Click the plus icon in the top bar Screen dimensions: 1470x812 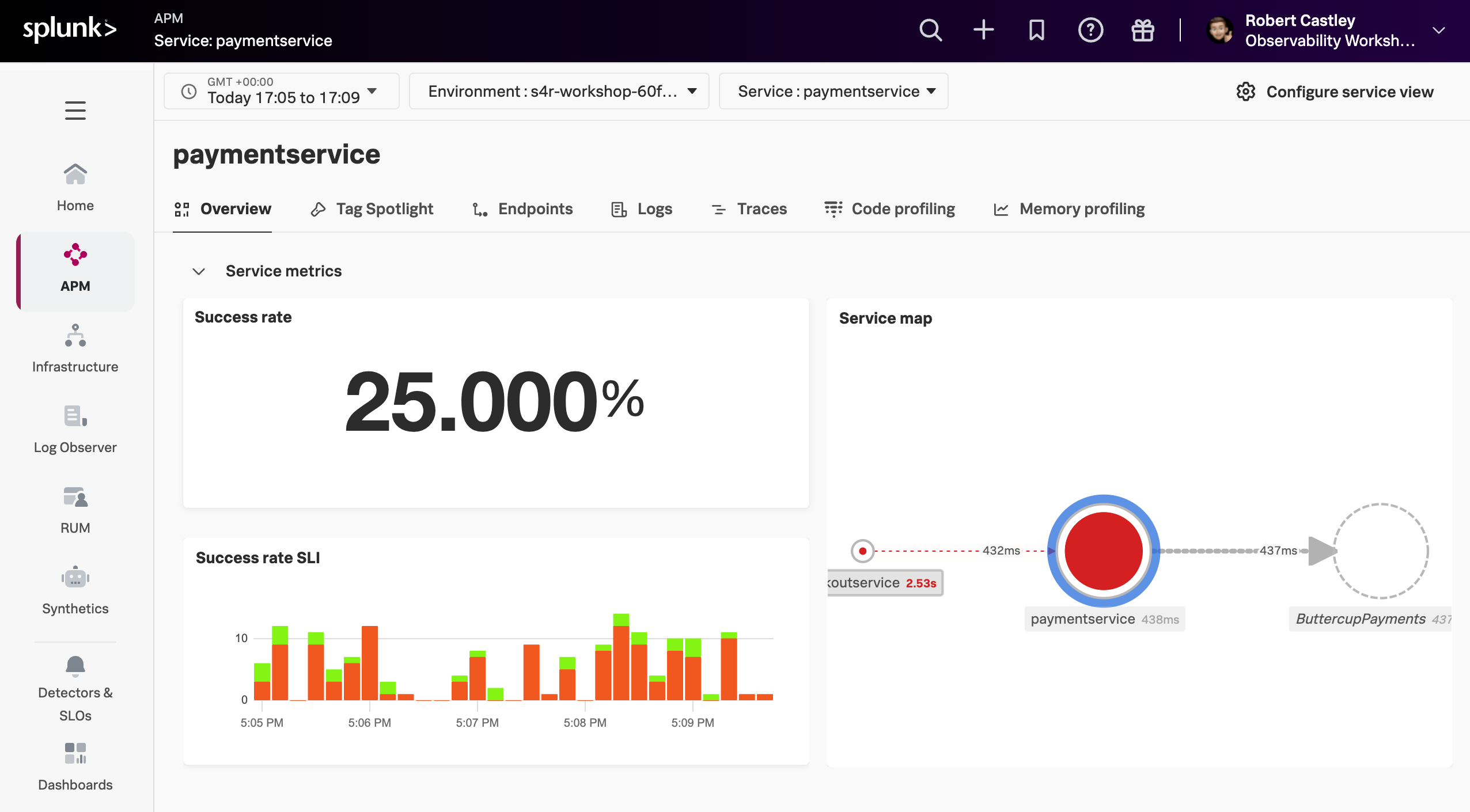click(x=983, y=30)
